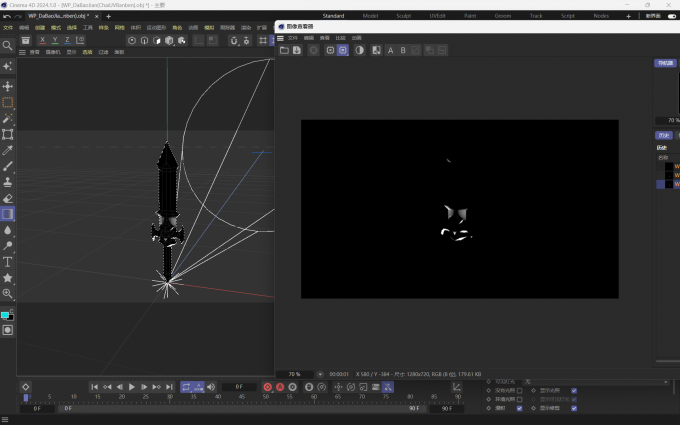Toggle the autokeying A button
This screenshot has height=425, width=680.
pos(280,387)
